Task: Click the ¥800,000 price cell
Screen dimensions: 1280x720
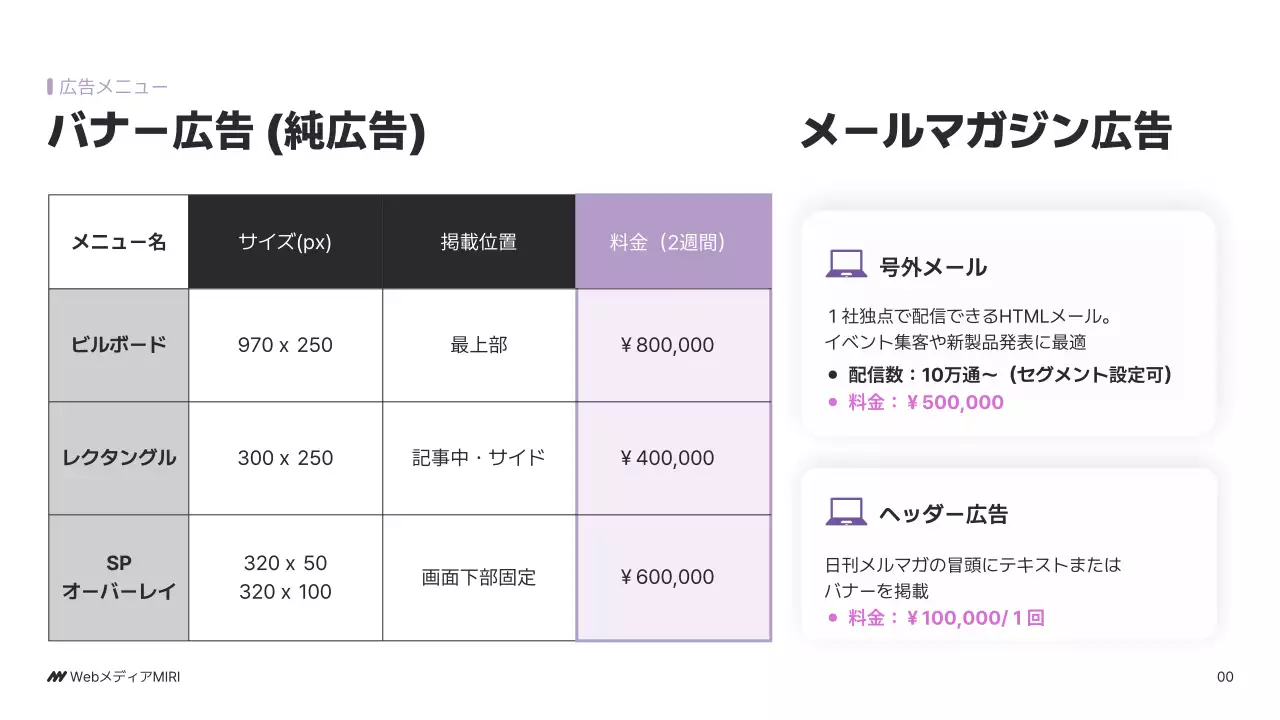Action: click(673, 345)
